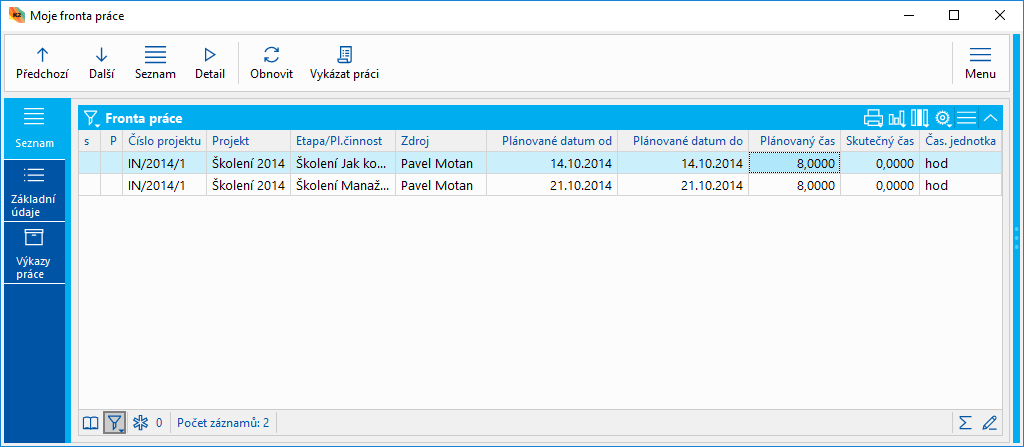Sort by the Plánované datum od column header

552,141
